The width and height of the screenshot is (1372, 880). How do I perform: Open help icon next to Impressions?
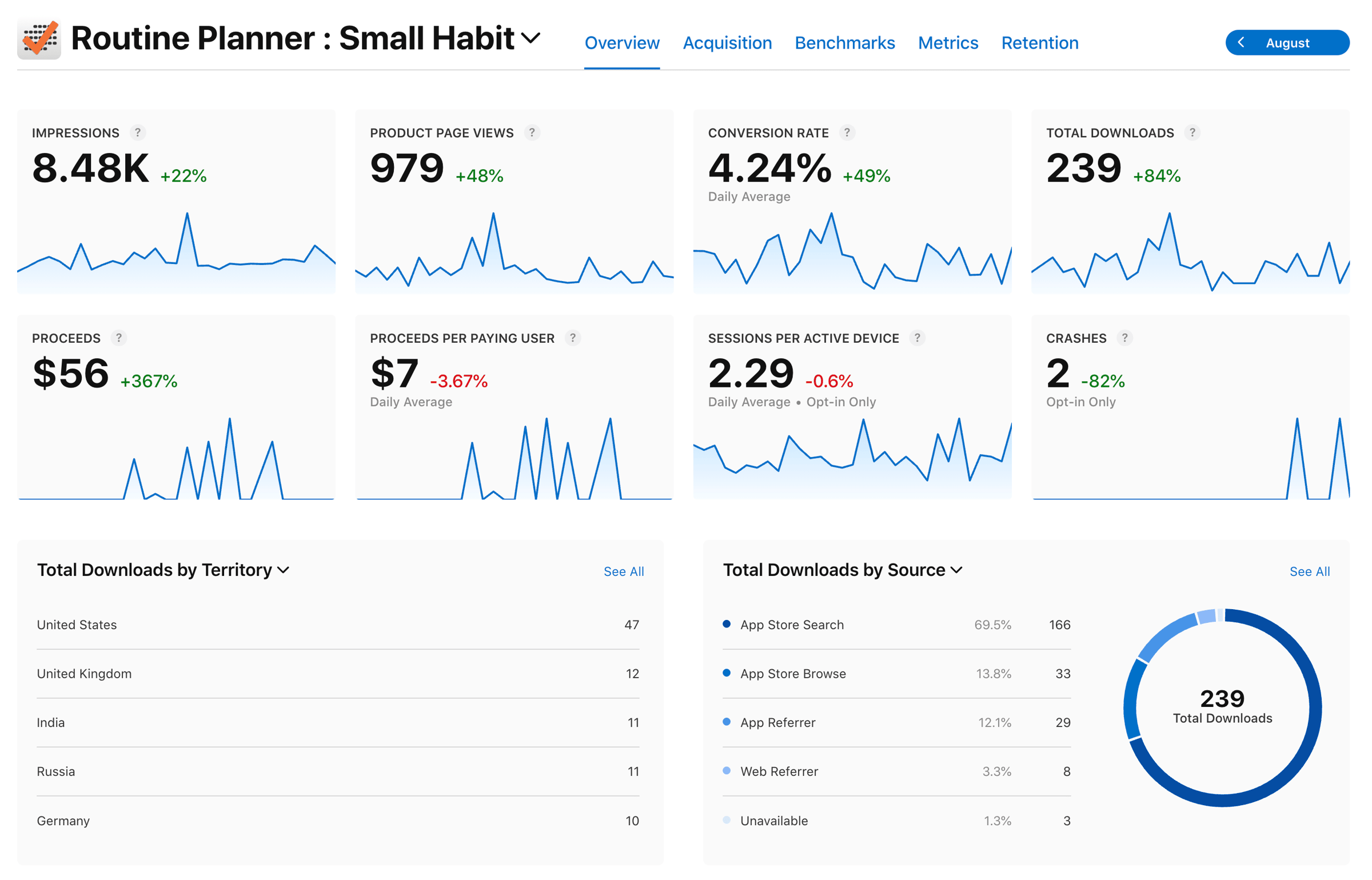pyautogui.click(x=137, y=133)
